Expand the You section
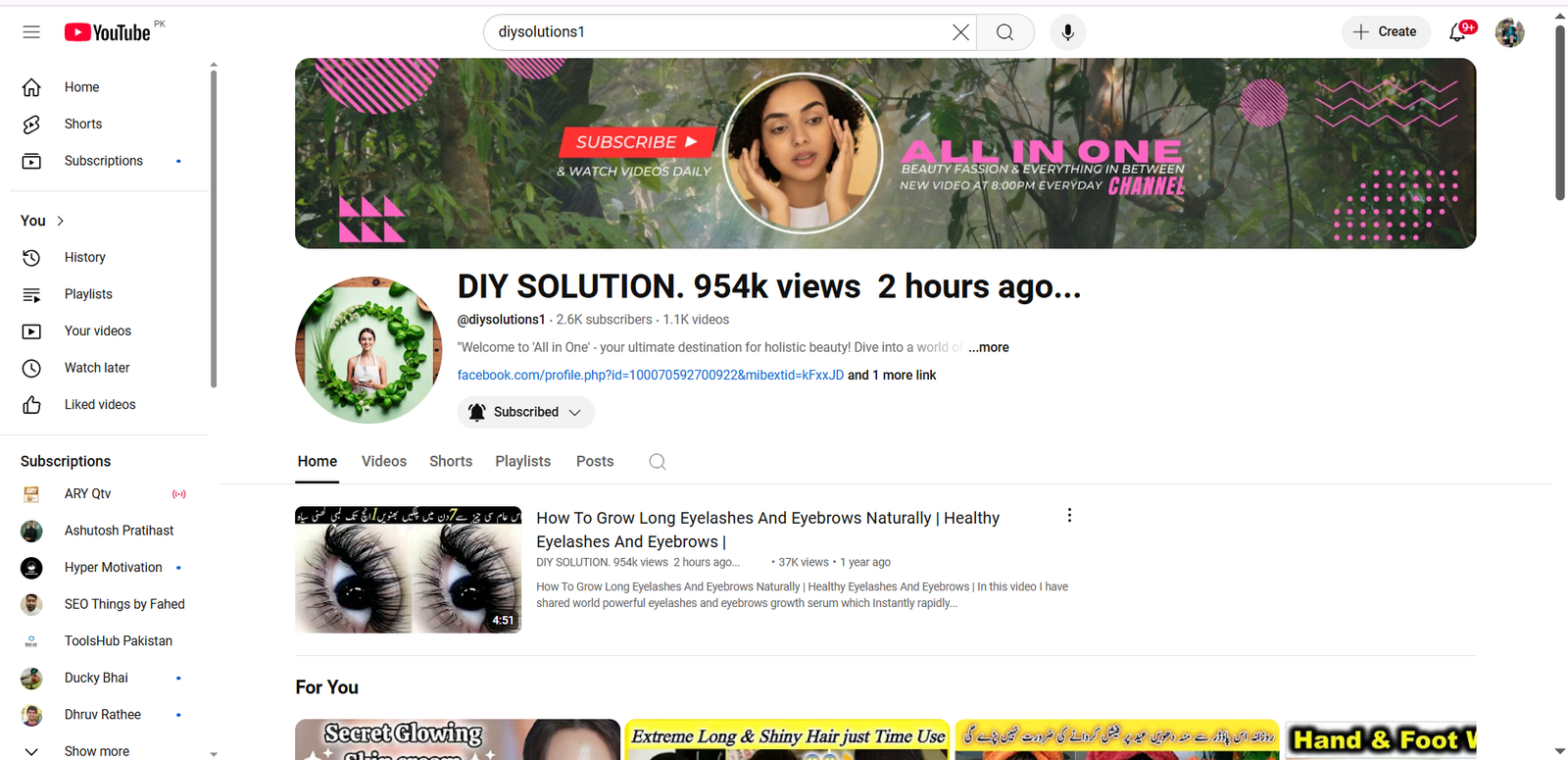 tap(43, 221)
